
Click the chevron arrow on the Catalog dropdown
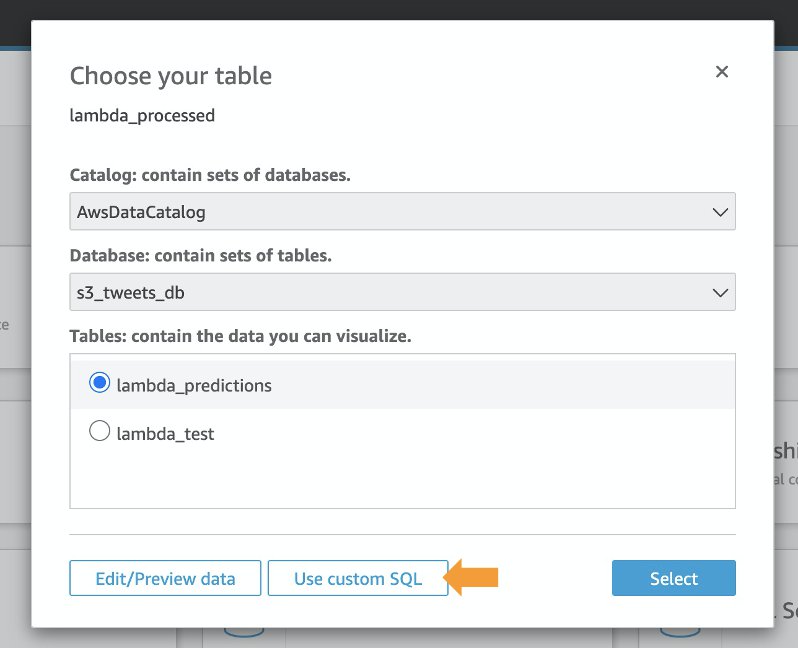[x=719, y=212]
